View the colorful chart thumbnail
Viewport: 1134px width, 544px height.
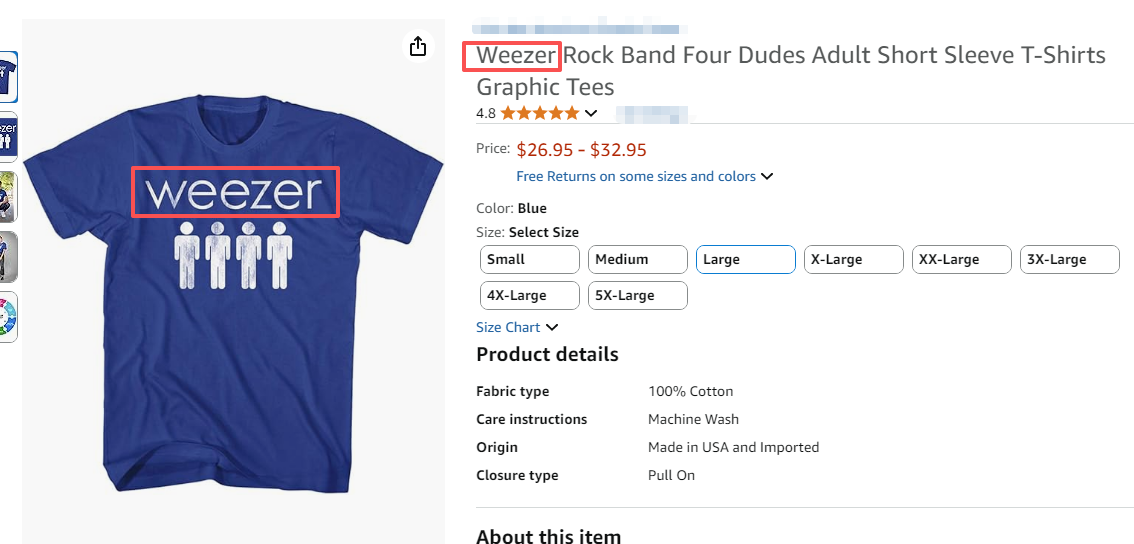(x=8, y=317)
